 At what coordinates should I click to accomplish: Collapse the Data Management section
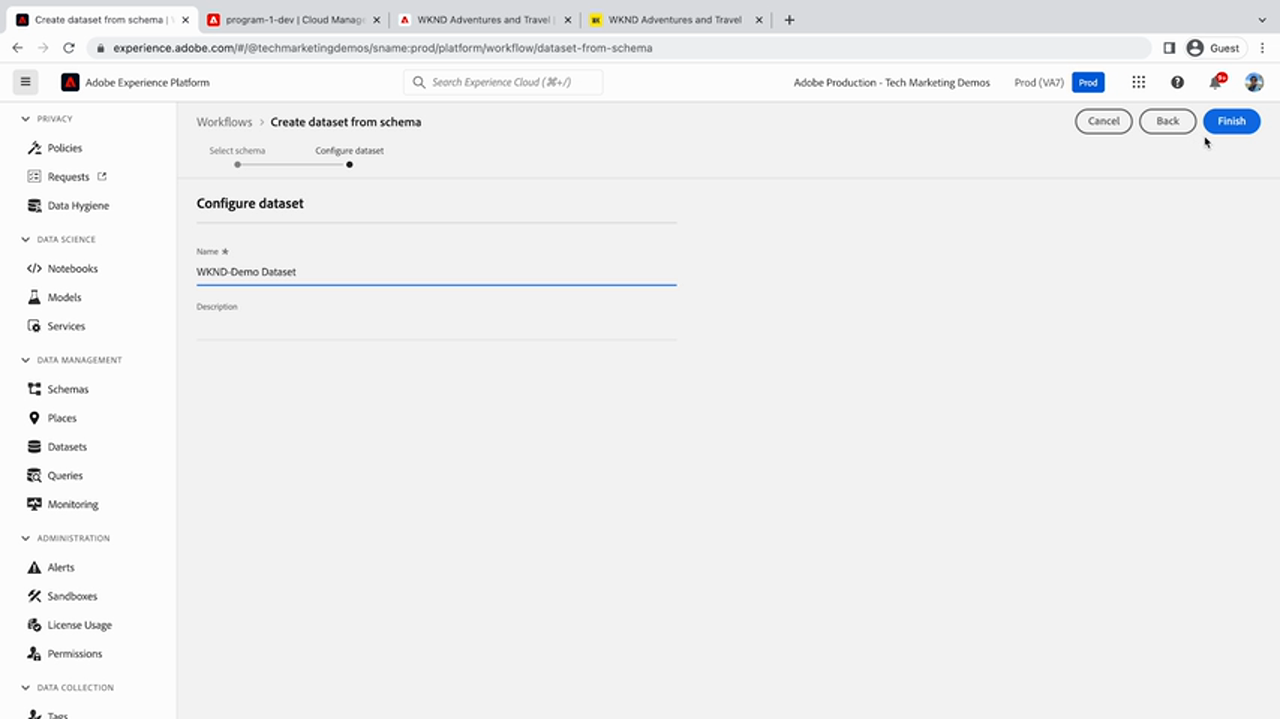coord(26,360)
